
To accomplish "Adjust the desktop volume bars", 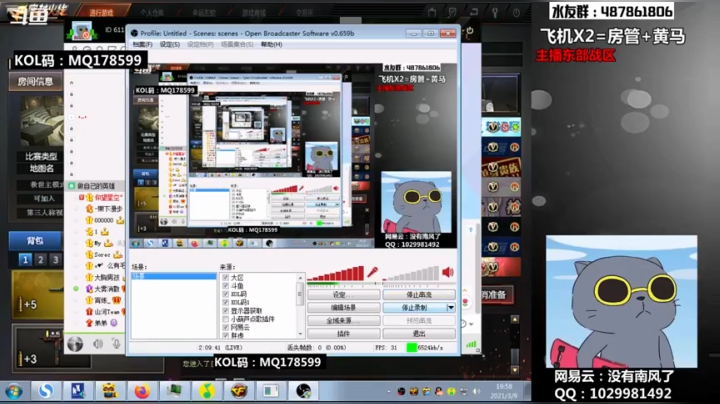I will 411,273.
